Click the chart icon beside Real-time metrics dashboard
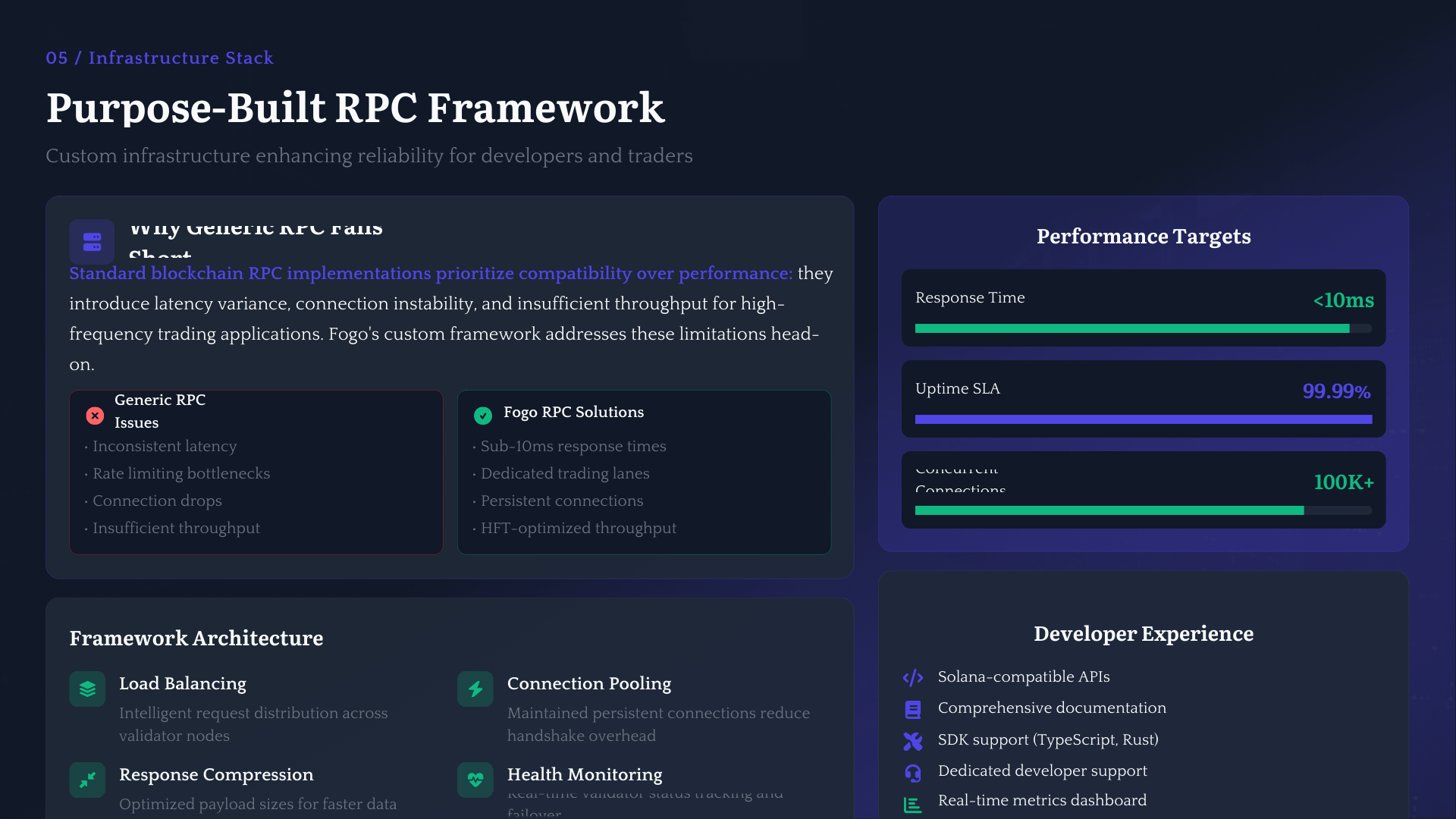 tap(913, 805)
